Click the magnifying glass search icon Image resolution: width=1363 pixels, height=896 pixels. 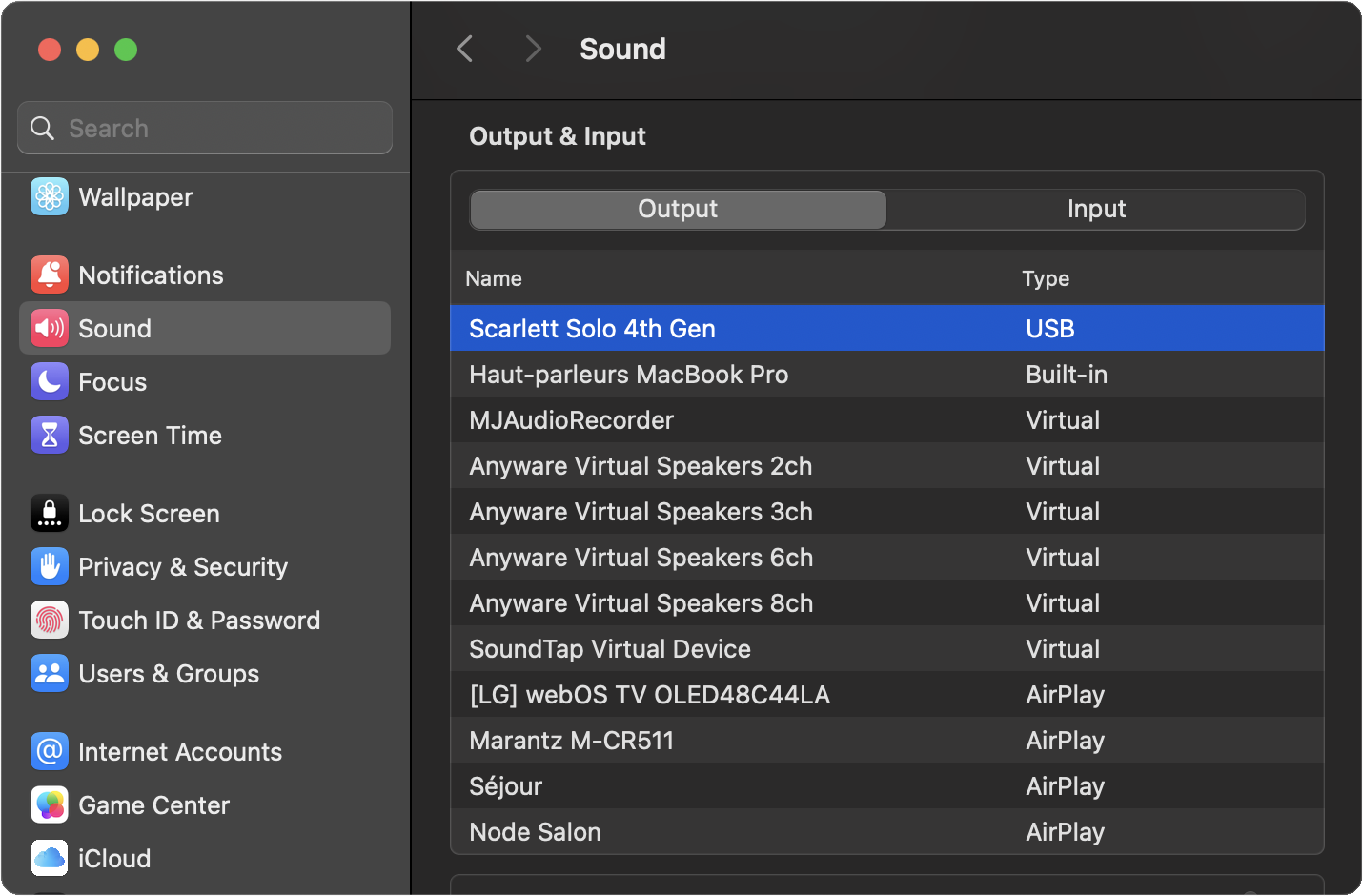click(x=43, y=128)
